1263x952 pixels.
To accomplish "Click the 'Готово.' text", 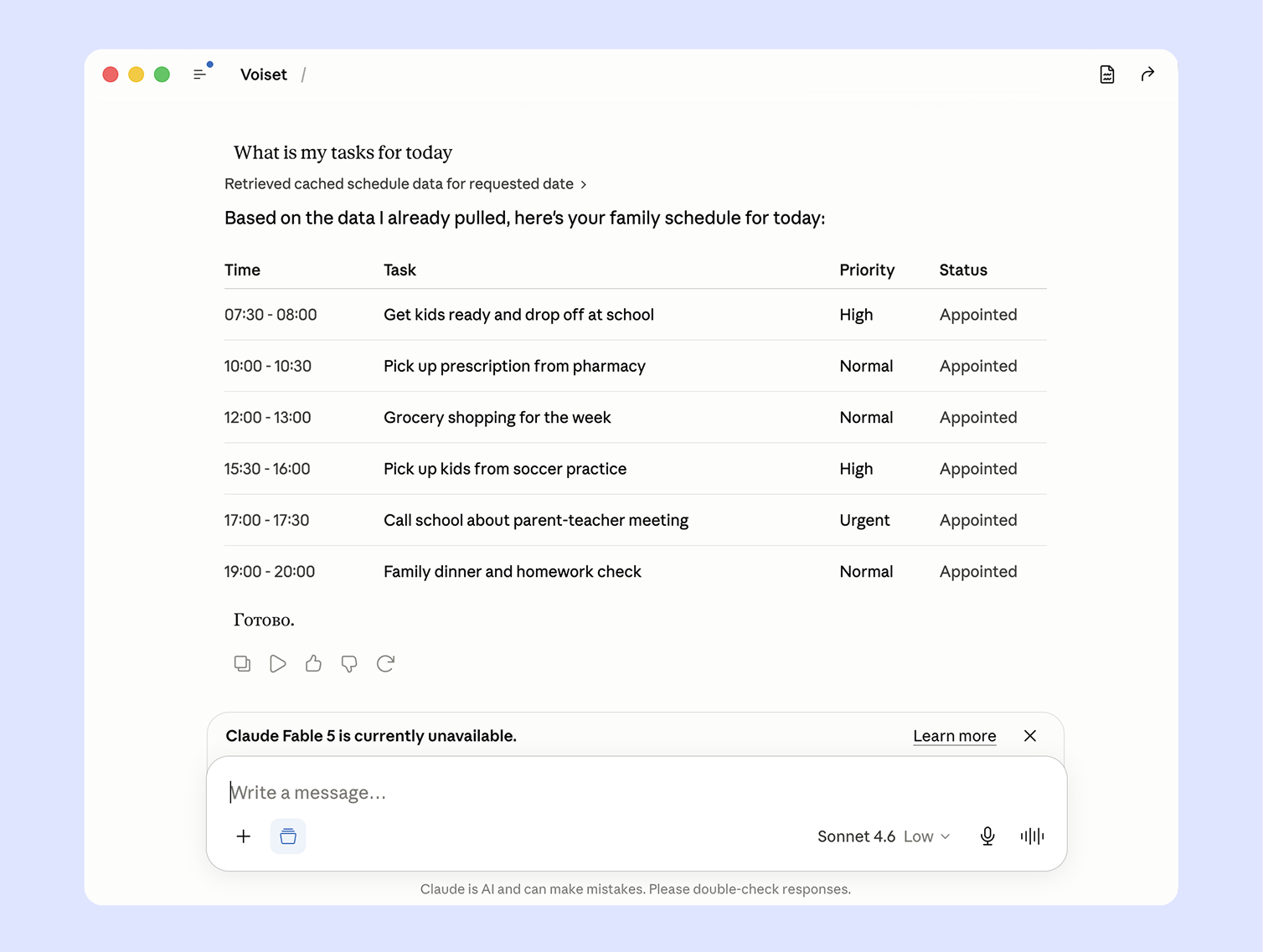I will coord(264,620).
